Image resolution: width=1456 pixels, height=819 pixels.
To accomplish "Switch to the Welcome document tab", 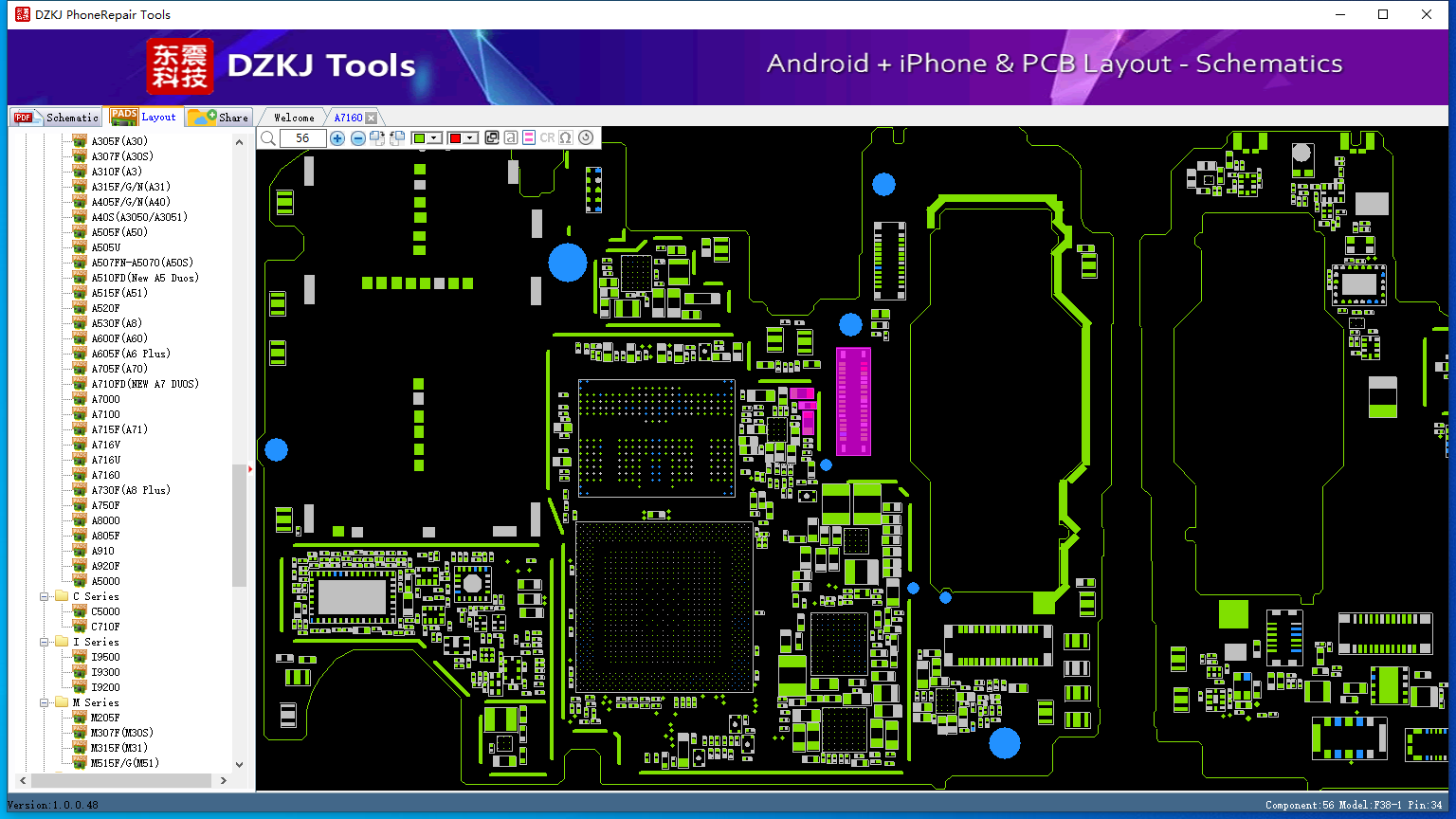I will (294, 118).
